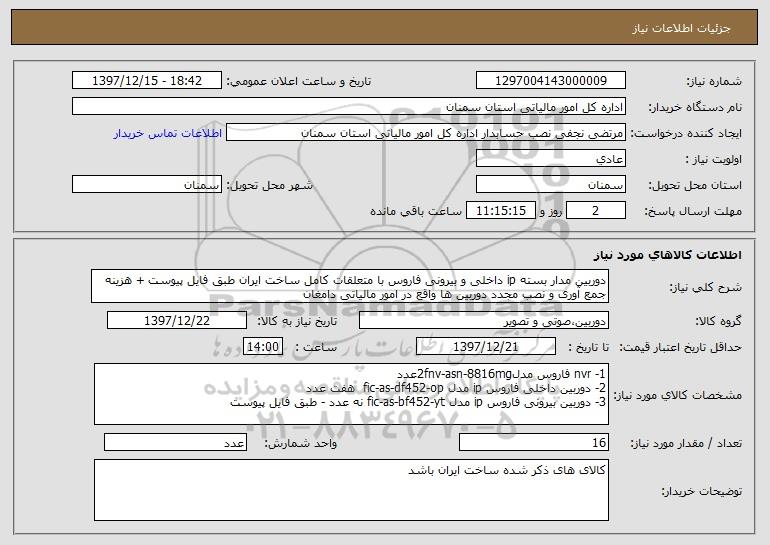Select the شماره نیاز field 1297004143000009
The height and width of the screenshot is (545, 770).
(550, 80)
